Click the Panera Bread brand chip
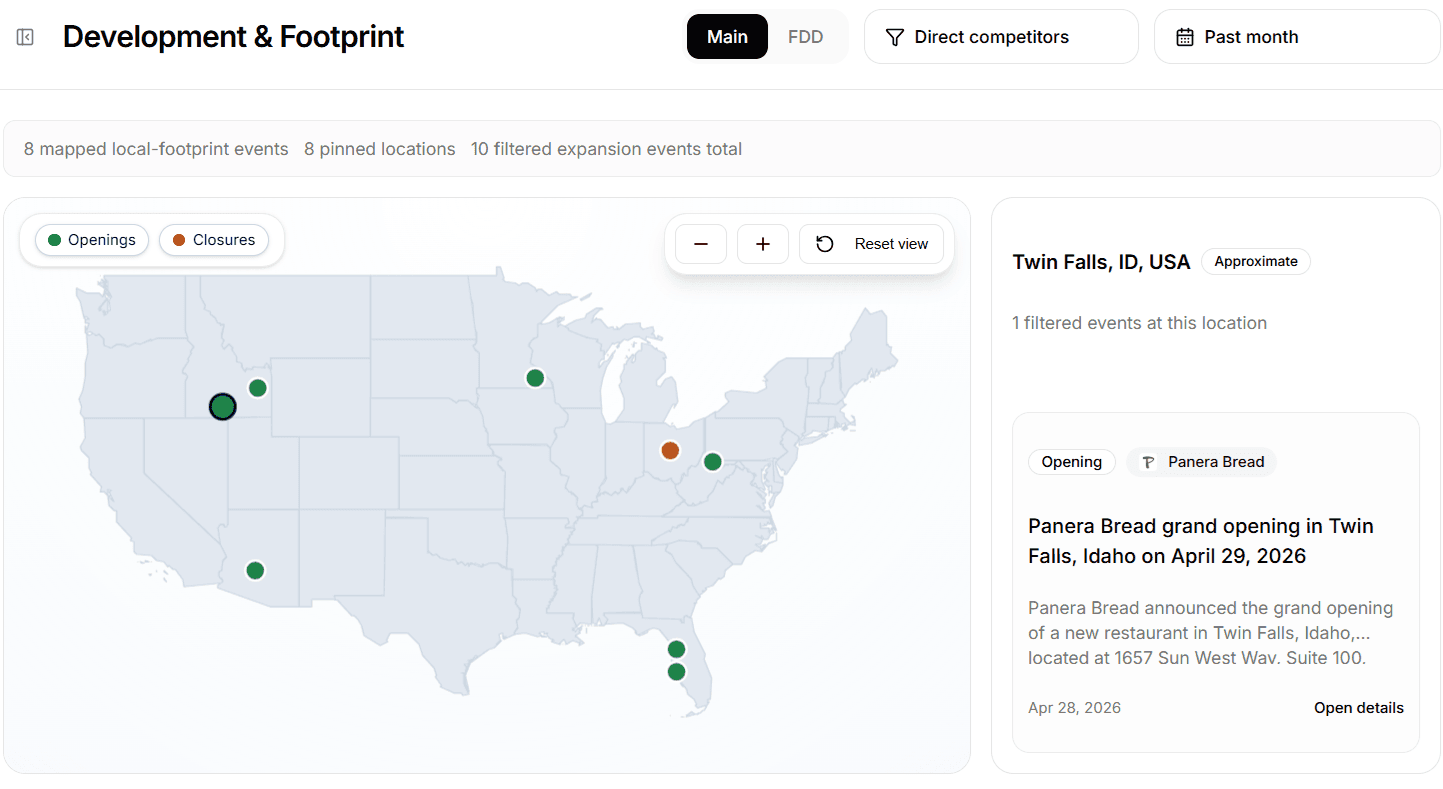Image resolution: width=1443 pixels, height=789 pixels. click(x=1202, y=462)
